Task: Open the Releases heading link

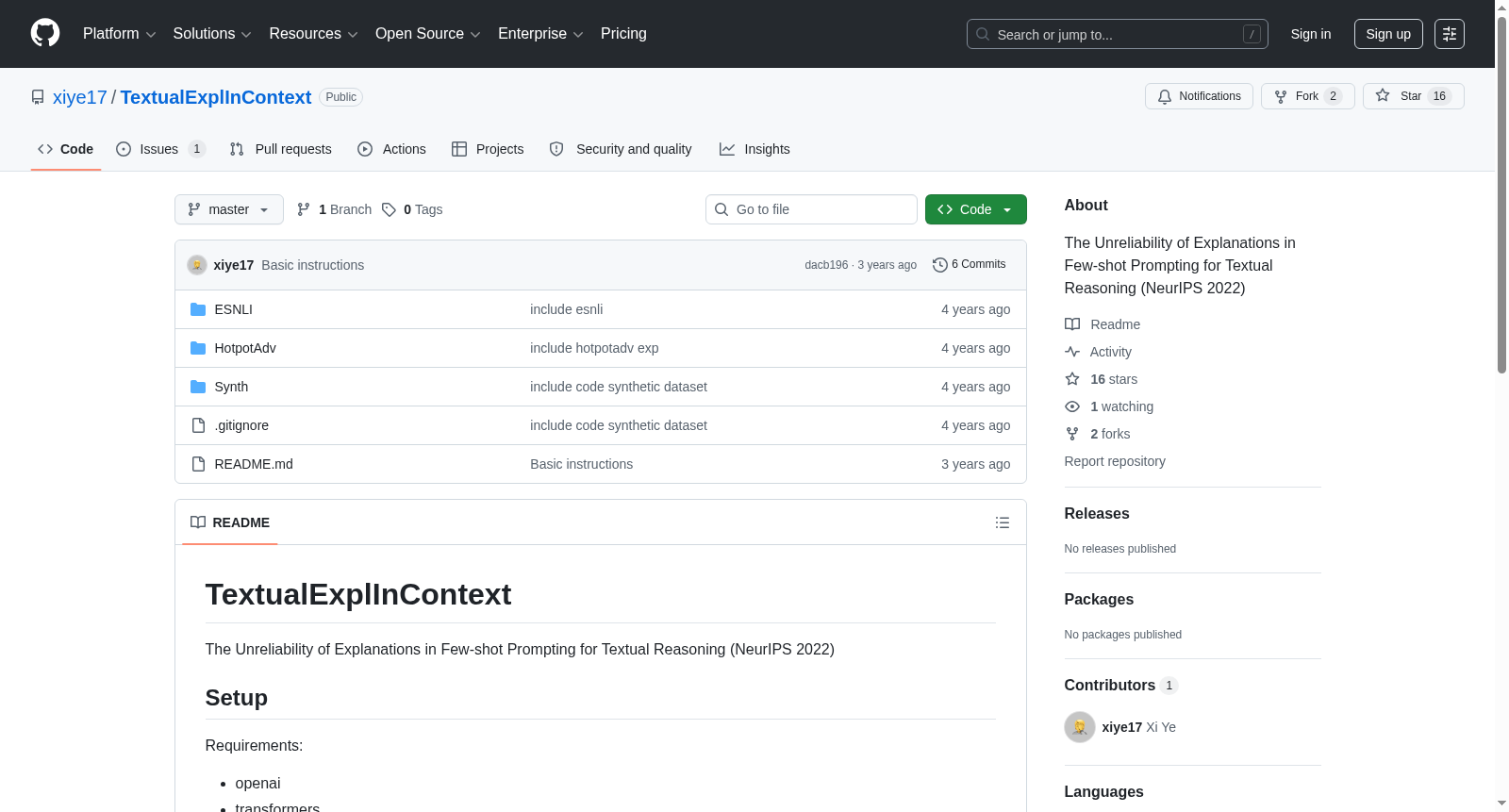Action: pos(1097,514)
